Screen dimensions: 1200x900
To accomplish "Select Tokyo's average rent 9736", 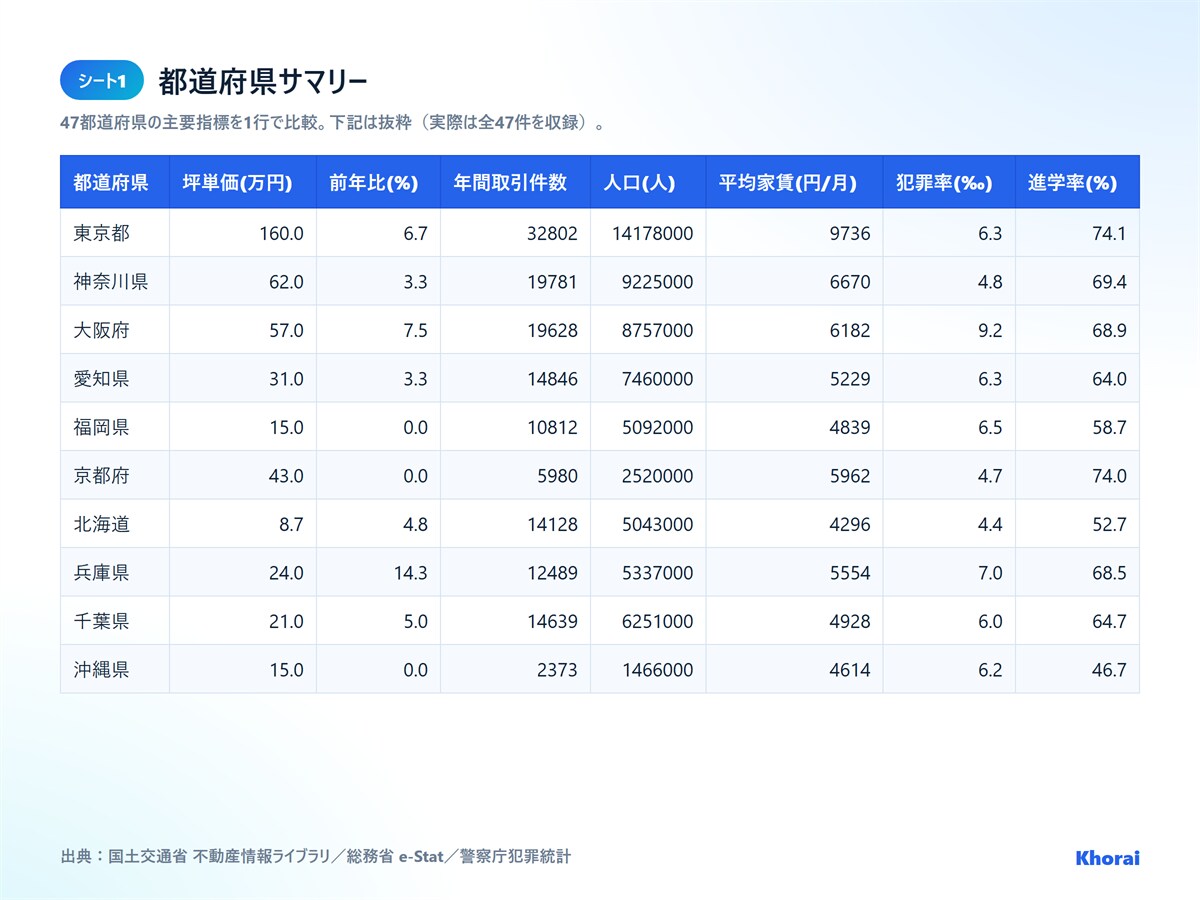I will pos(794,233).
